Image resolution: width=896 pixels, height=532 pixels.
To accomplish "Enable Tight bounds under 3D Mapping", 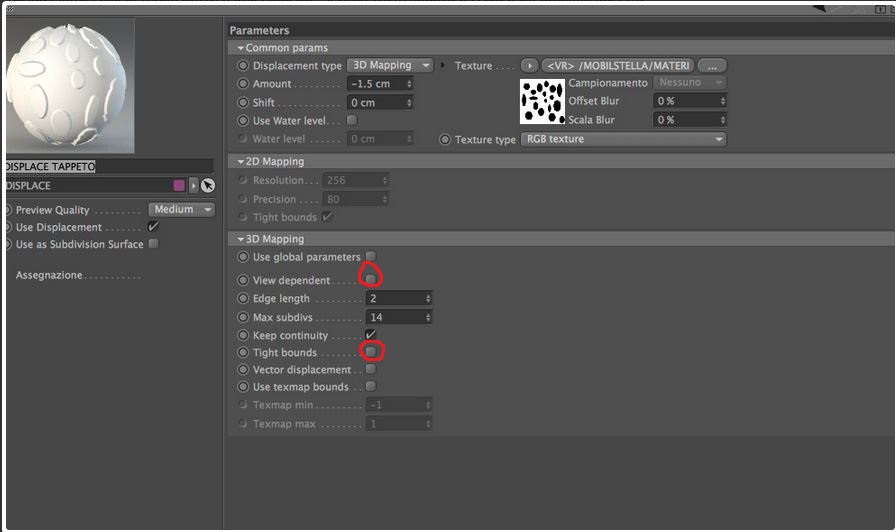I will (371, 351).
